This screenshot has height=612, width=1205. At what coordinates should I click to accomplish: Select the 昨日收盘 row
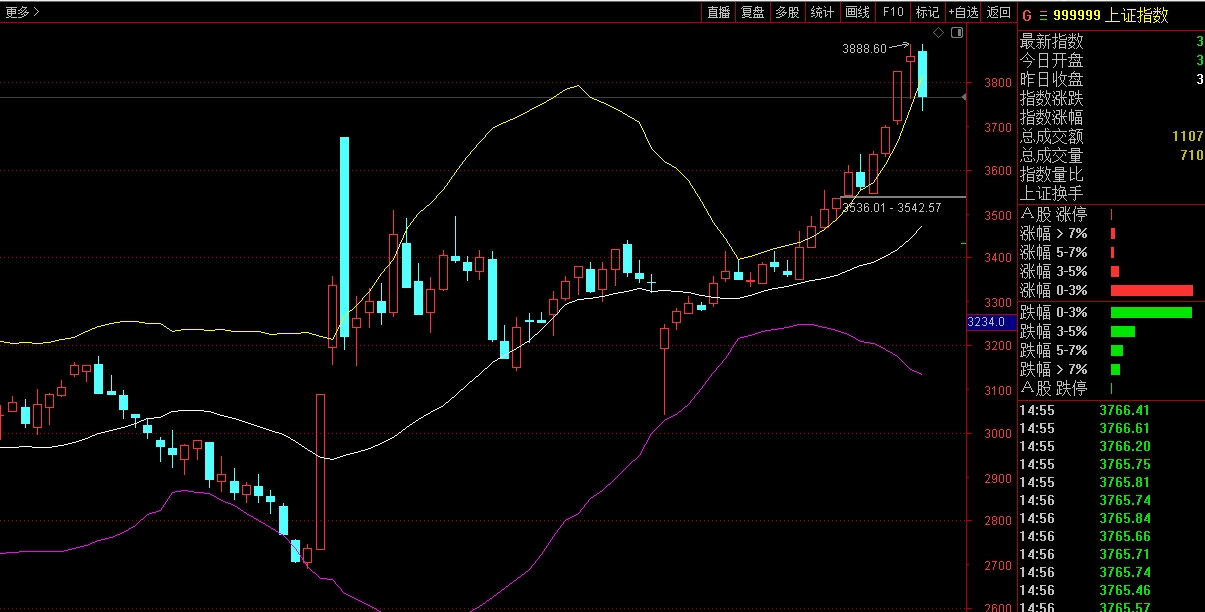click(x=1111, y=79)
